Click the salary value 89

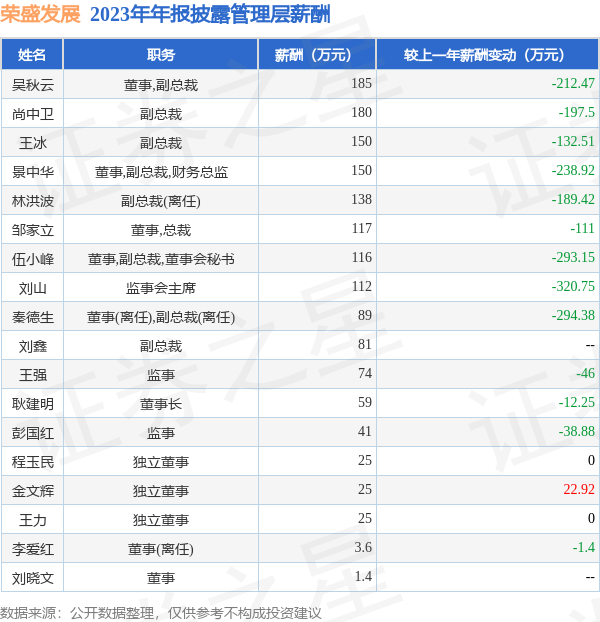[365, 315]
